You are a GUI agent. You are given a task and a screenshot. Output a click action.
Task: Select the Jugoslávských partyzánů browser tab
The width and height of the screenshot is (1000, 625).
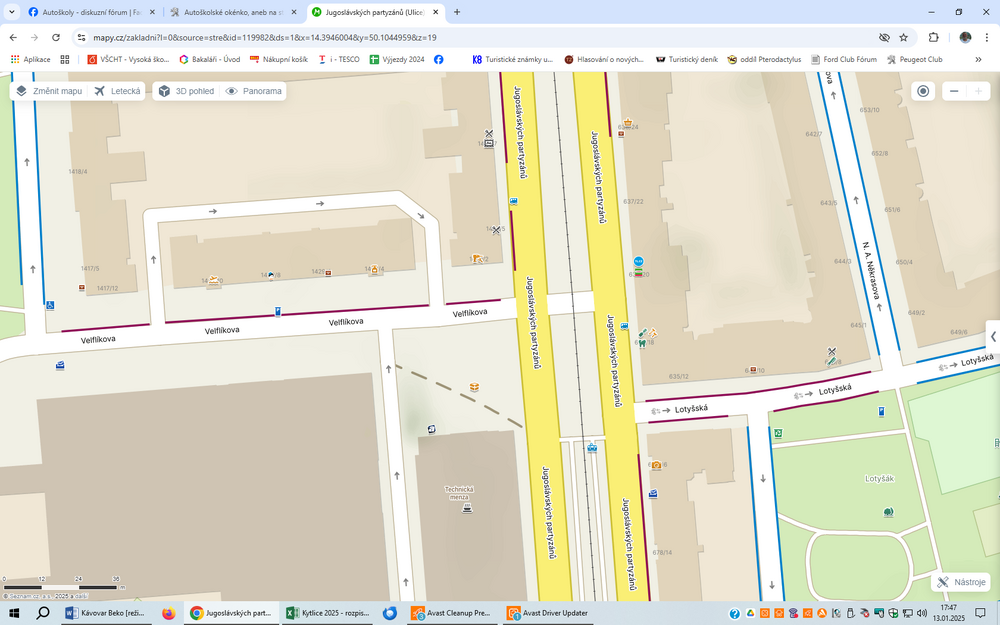pos(375,12)
